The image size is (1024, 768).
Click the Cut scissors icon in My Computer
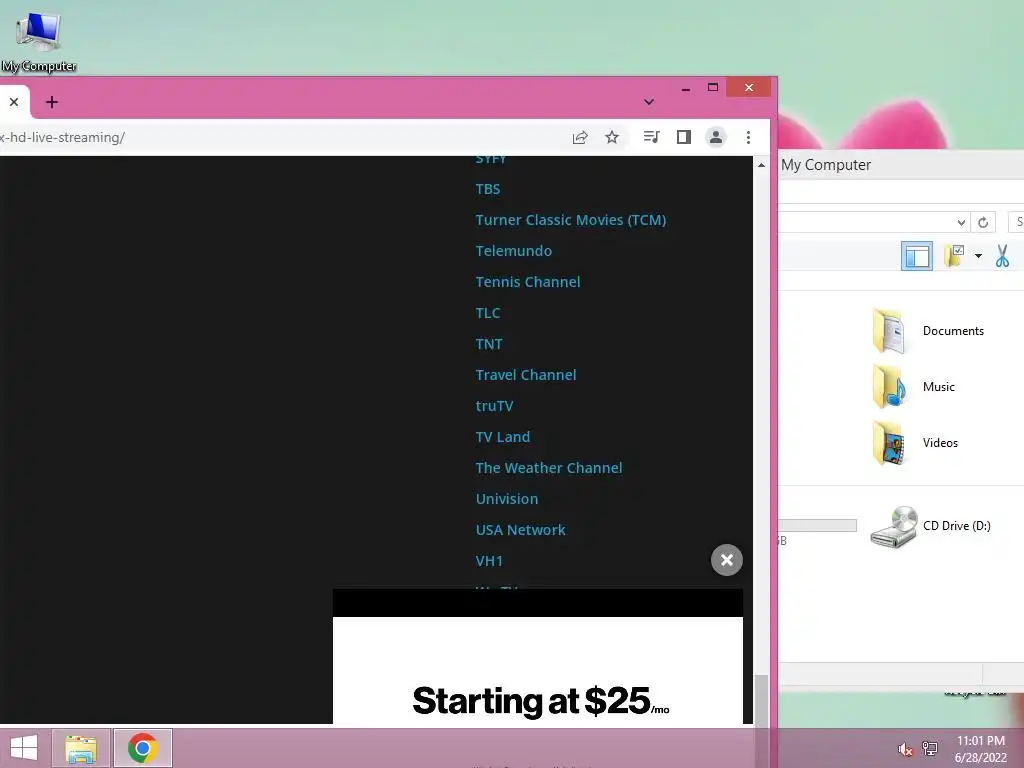coord(1002,255)
